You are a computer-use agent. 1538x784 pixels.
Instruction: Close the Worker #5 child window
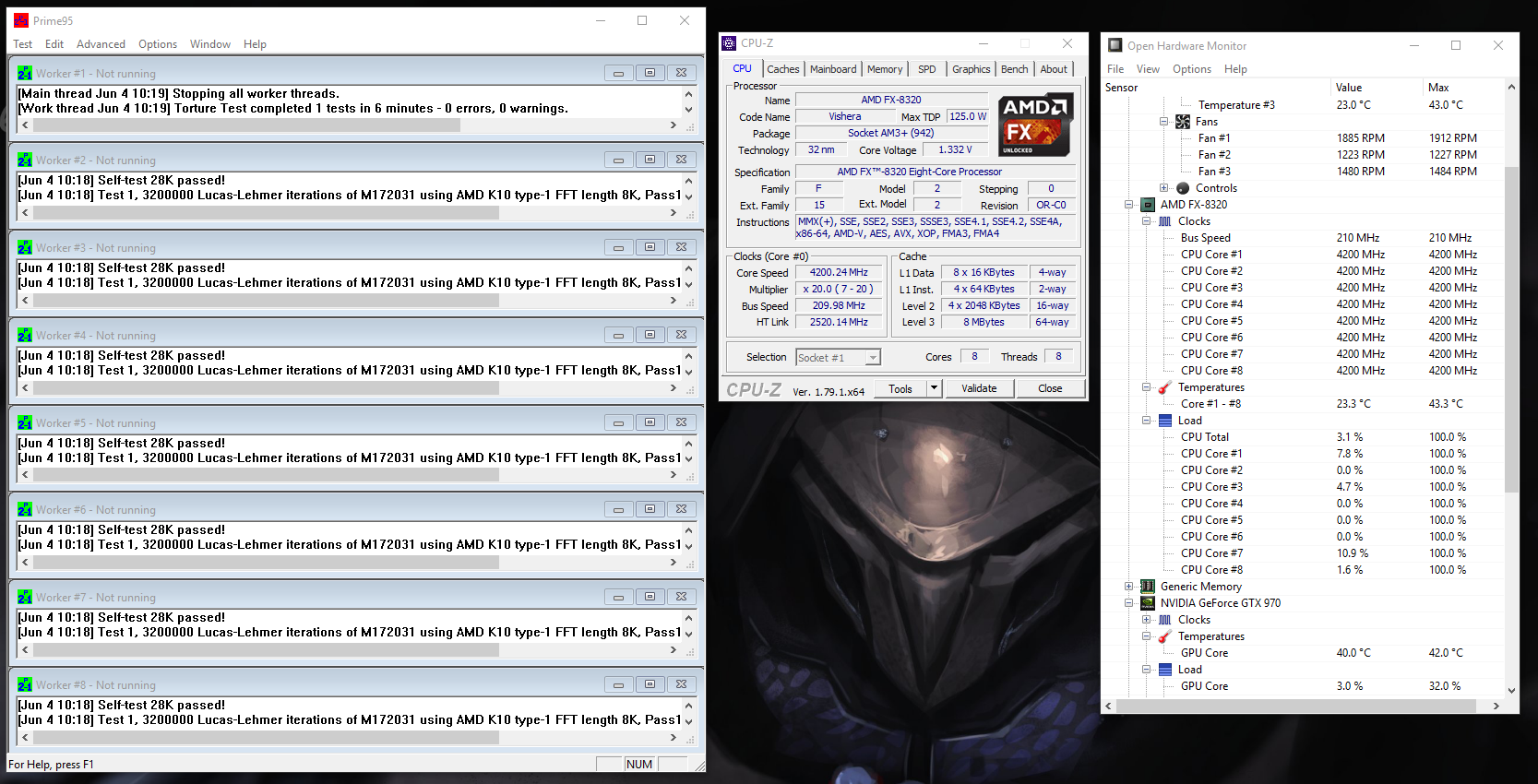coord(681,422)
